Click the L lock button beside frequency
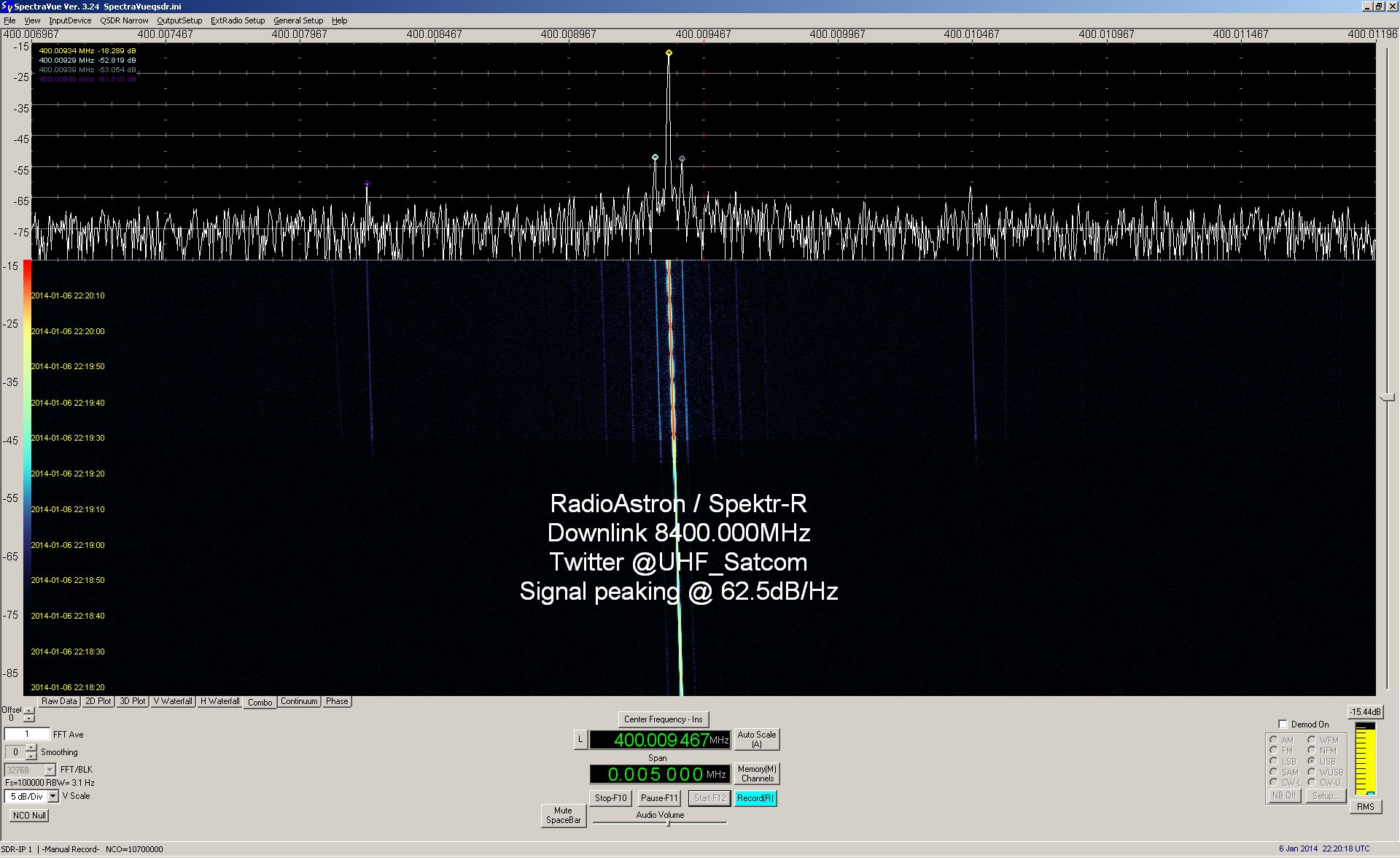 (580, 740)
